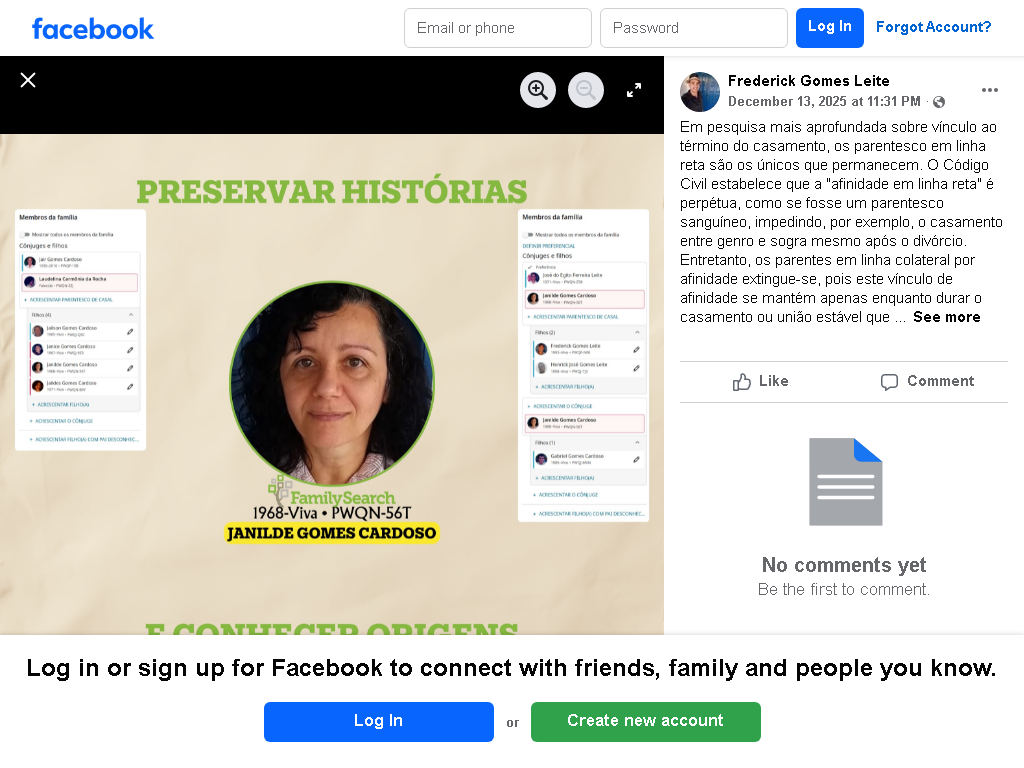Open the post date December 13 link
This screenshot has height=768, width=1024.
824,102
